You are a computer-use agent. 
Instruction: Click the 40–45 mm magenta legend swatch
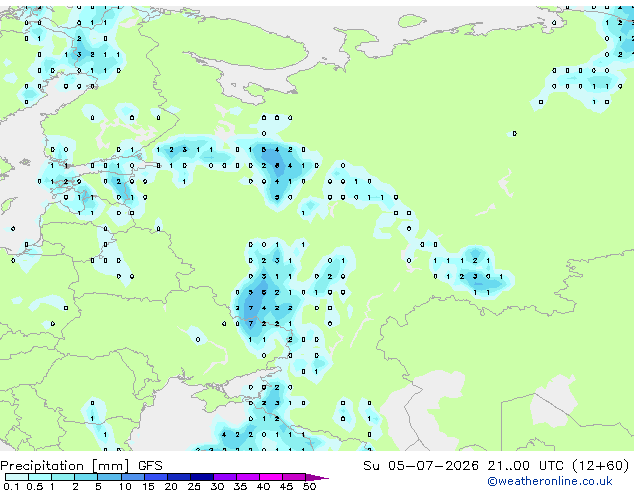click(271, 477)
